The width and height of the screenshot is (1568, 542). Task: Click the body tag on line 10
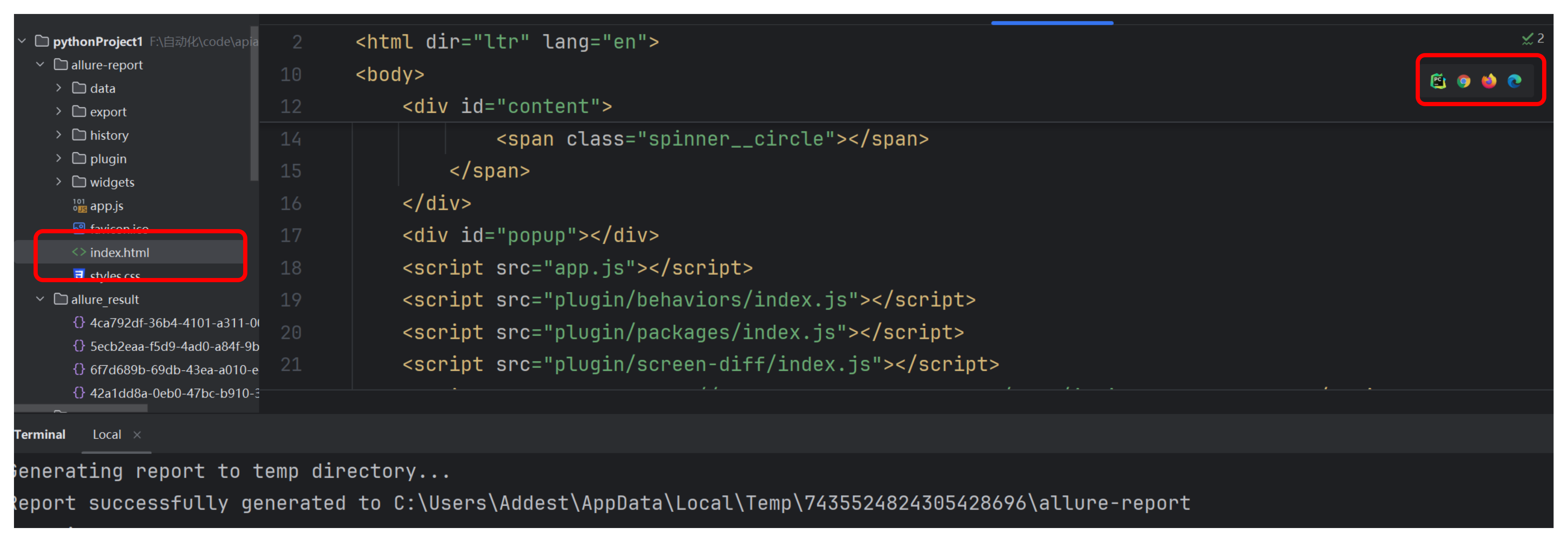390,74
